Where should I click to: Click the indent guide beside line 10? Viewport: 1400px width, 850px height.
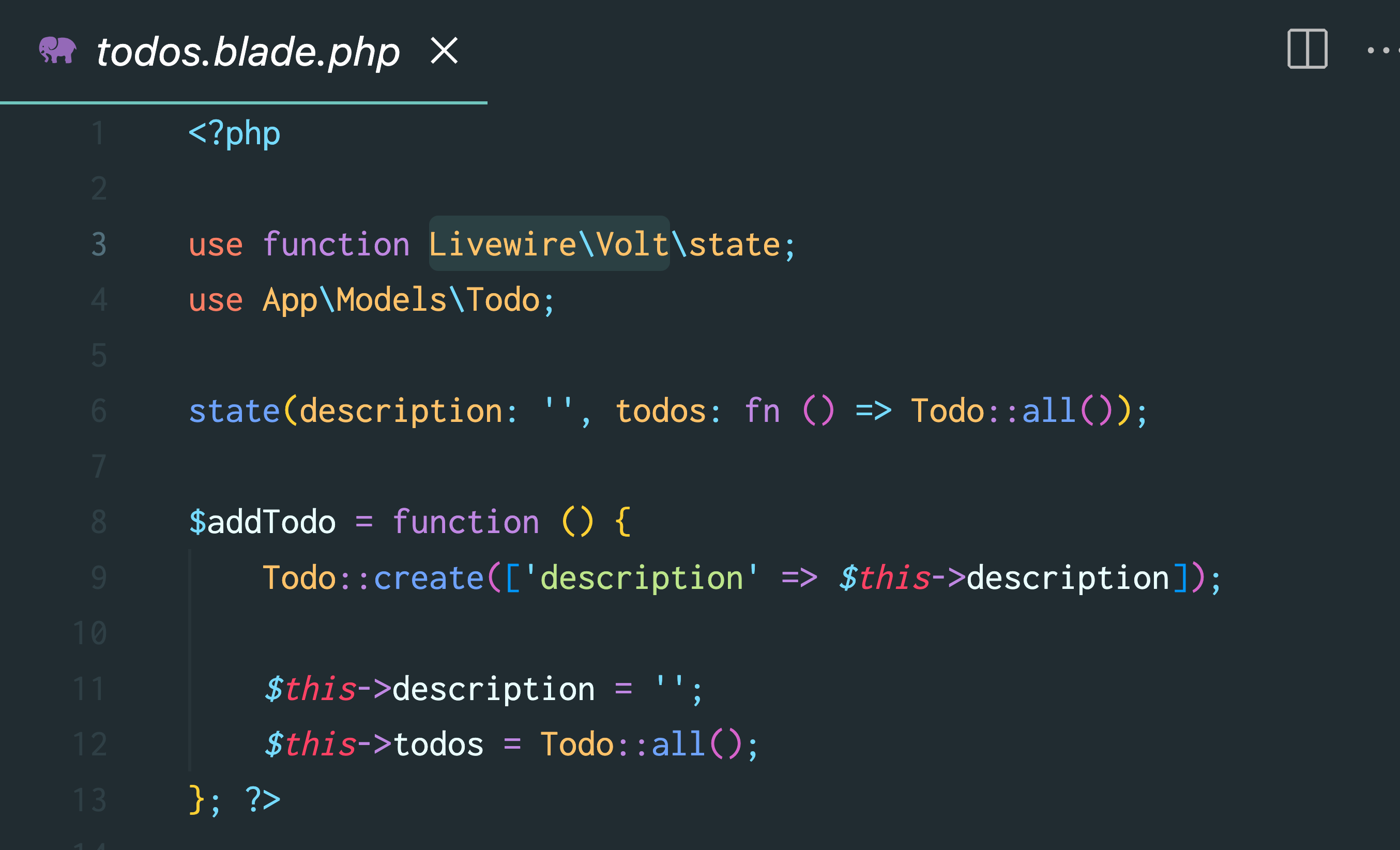tap(190, 632)
